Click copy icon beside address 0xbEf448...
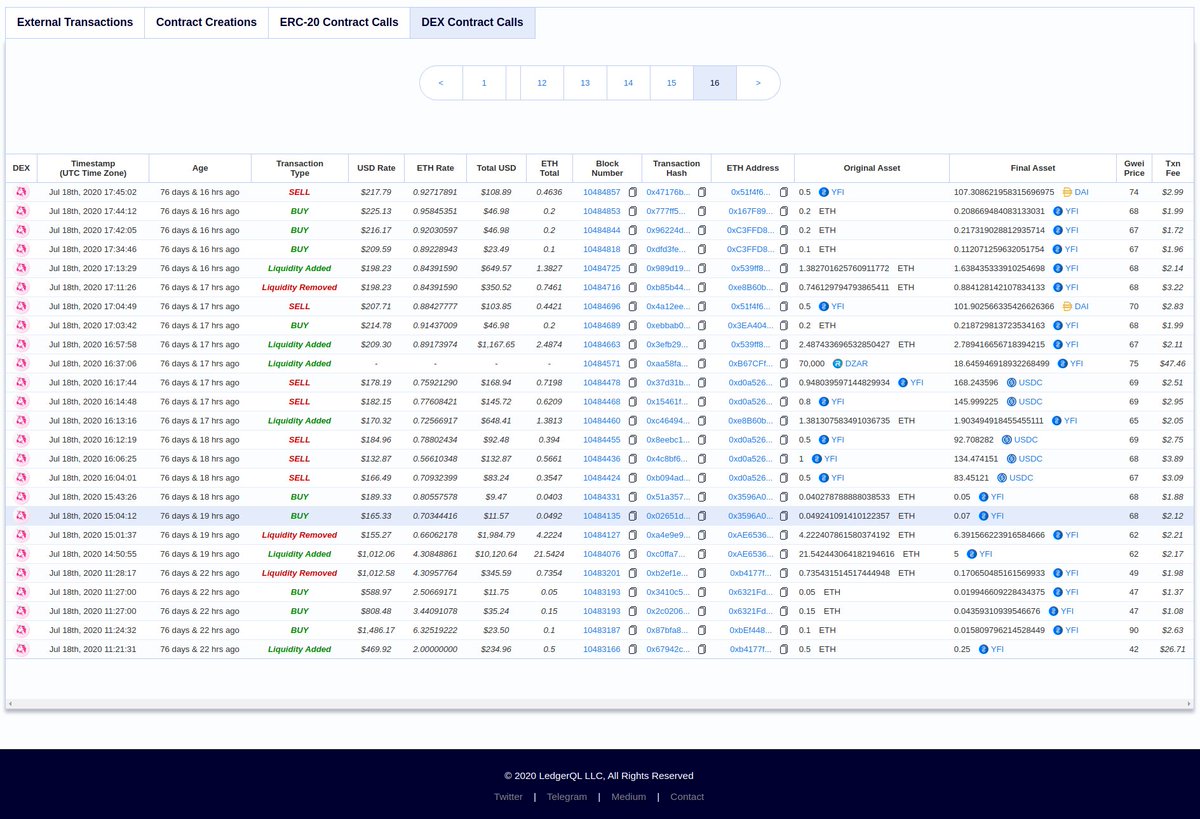The image size is (1200, 819). (784, 630)
